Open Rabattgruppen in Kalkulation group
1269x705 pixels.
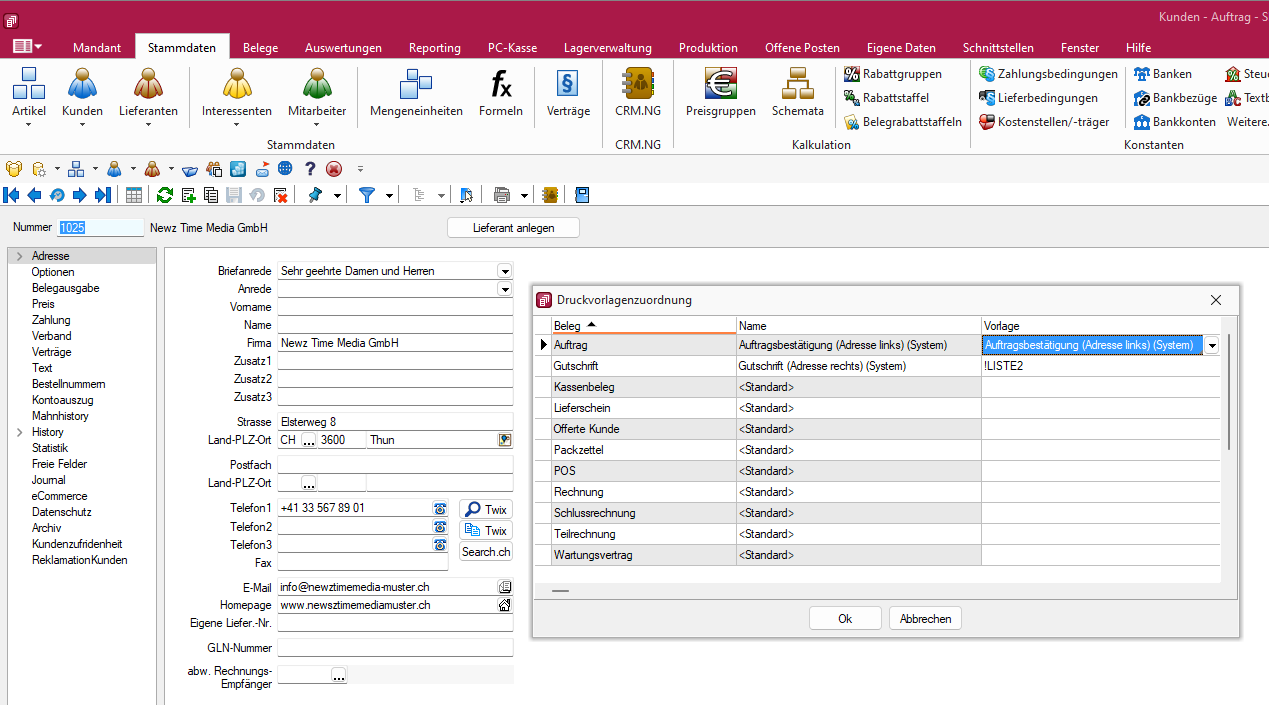892,74
